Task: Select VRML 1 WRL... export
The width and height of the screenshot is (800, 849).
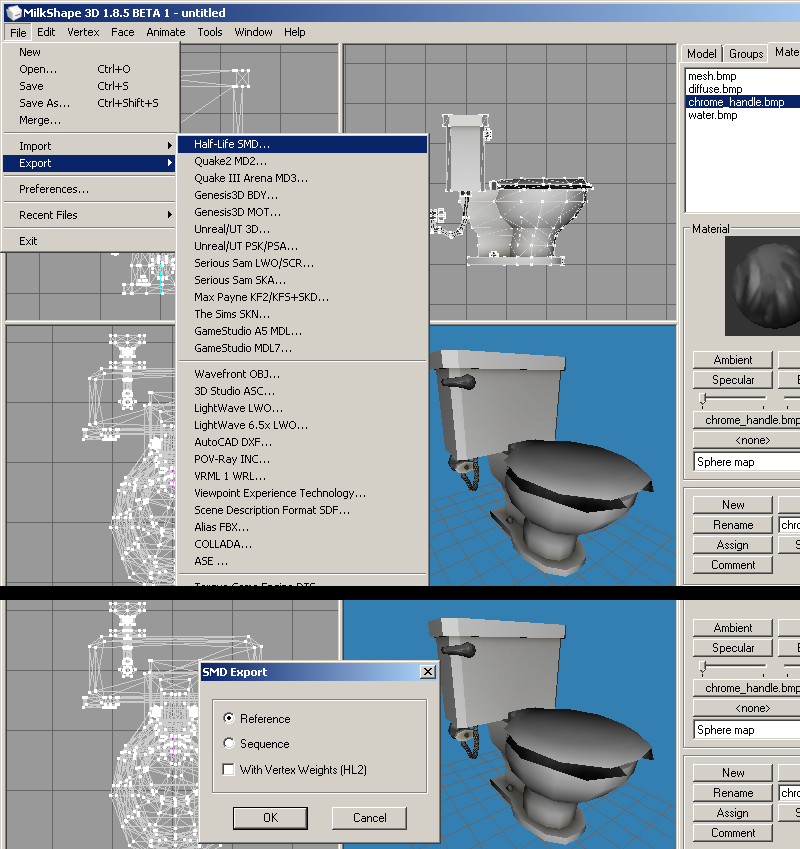Action: pos(303,476)
